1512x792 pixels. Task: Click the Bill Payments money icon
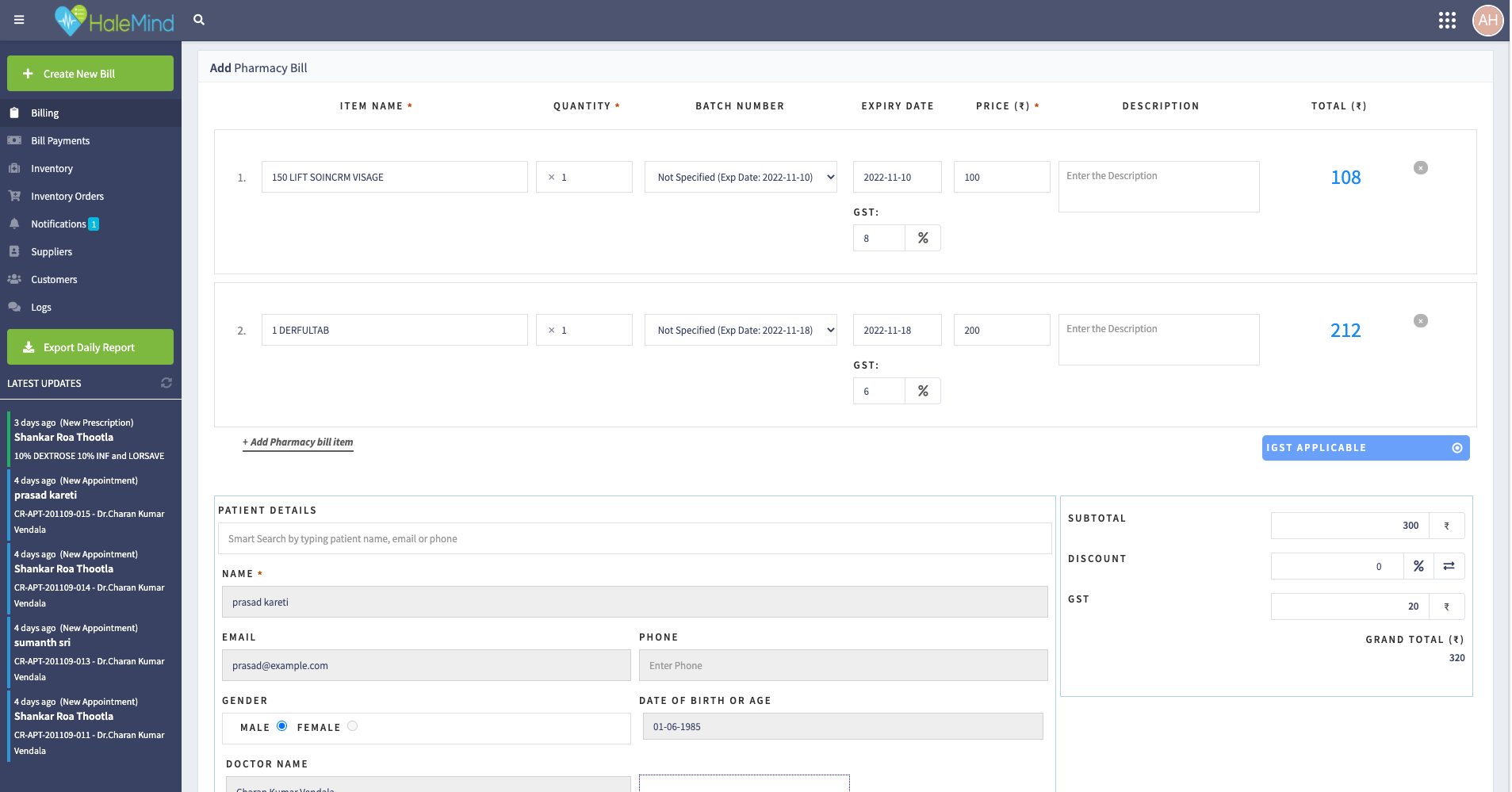[x=14, y=140]
